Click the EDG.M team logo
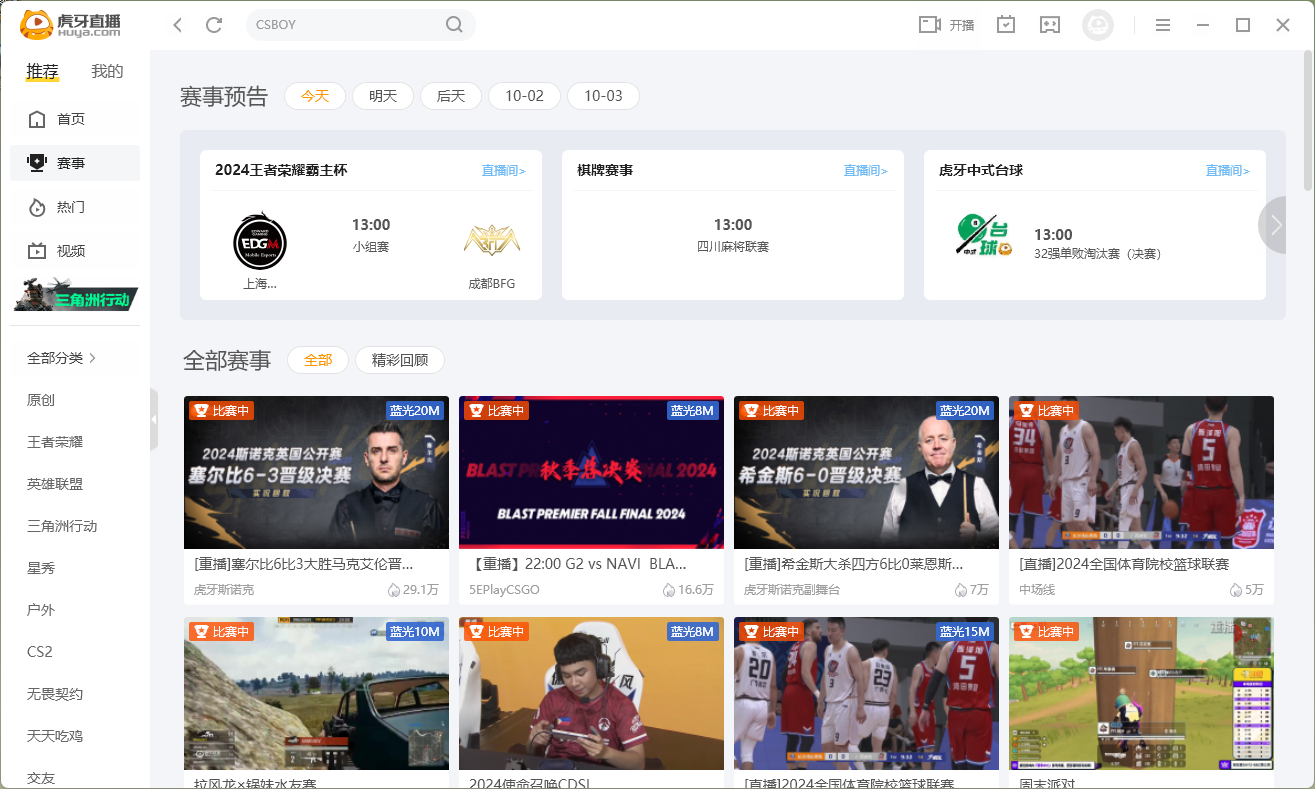Image resolution: width=1315 pixels, height=789 pixels. [260, 241]
